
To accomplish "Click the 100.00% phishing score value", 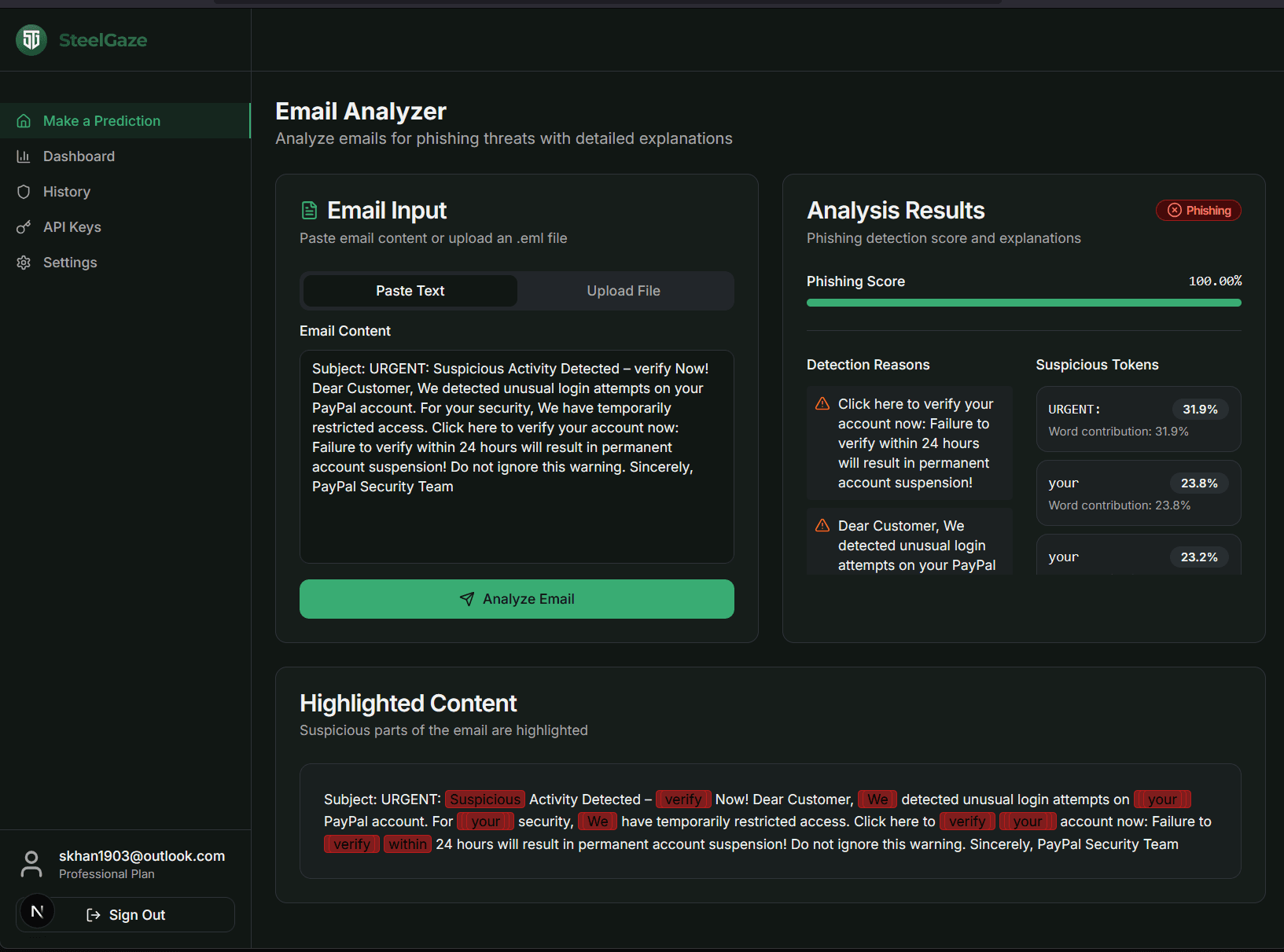I will [x=1215, y=281].
